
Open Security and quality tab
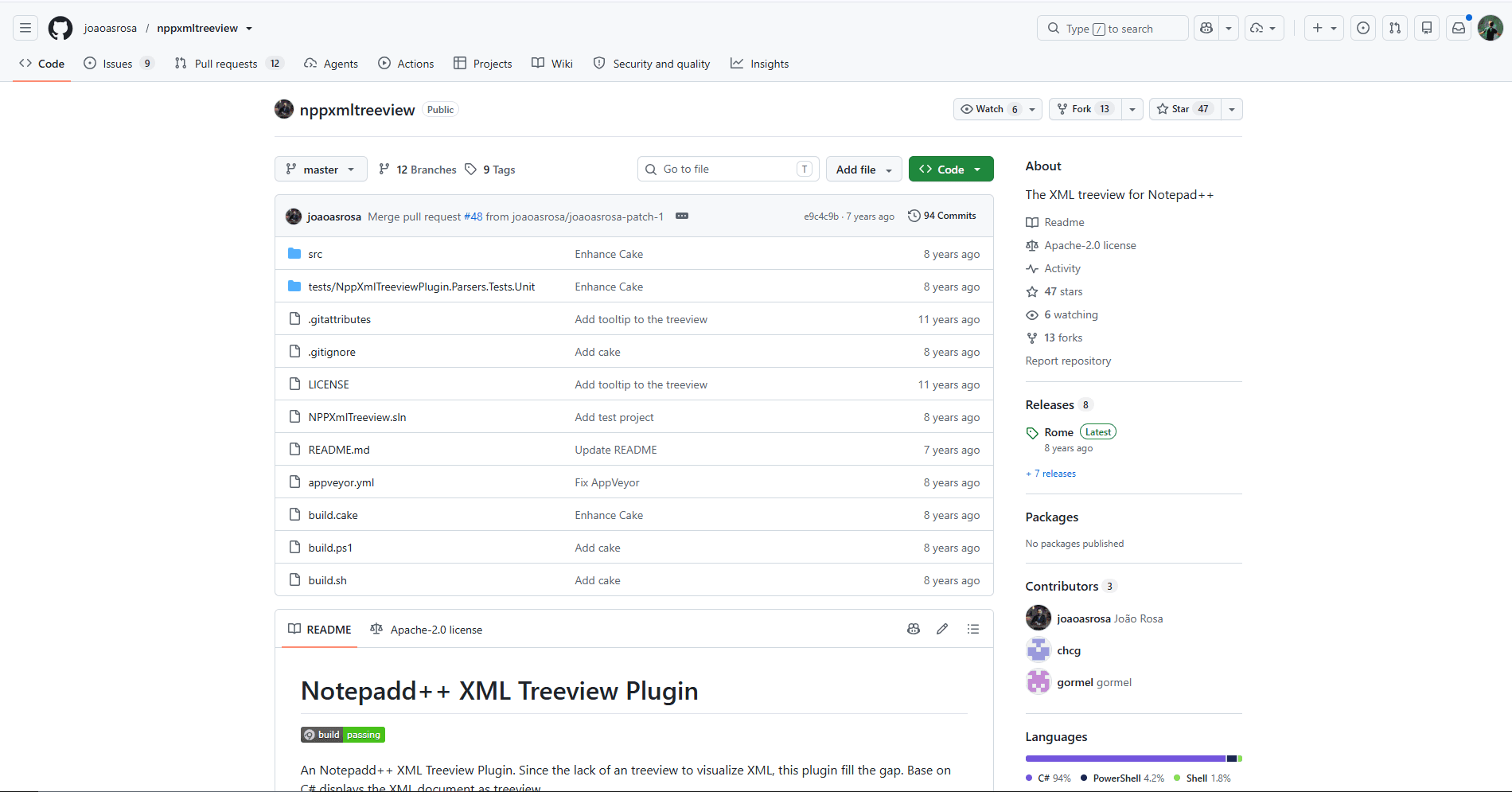pyautogui.click(x=652, y=64)
